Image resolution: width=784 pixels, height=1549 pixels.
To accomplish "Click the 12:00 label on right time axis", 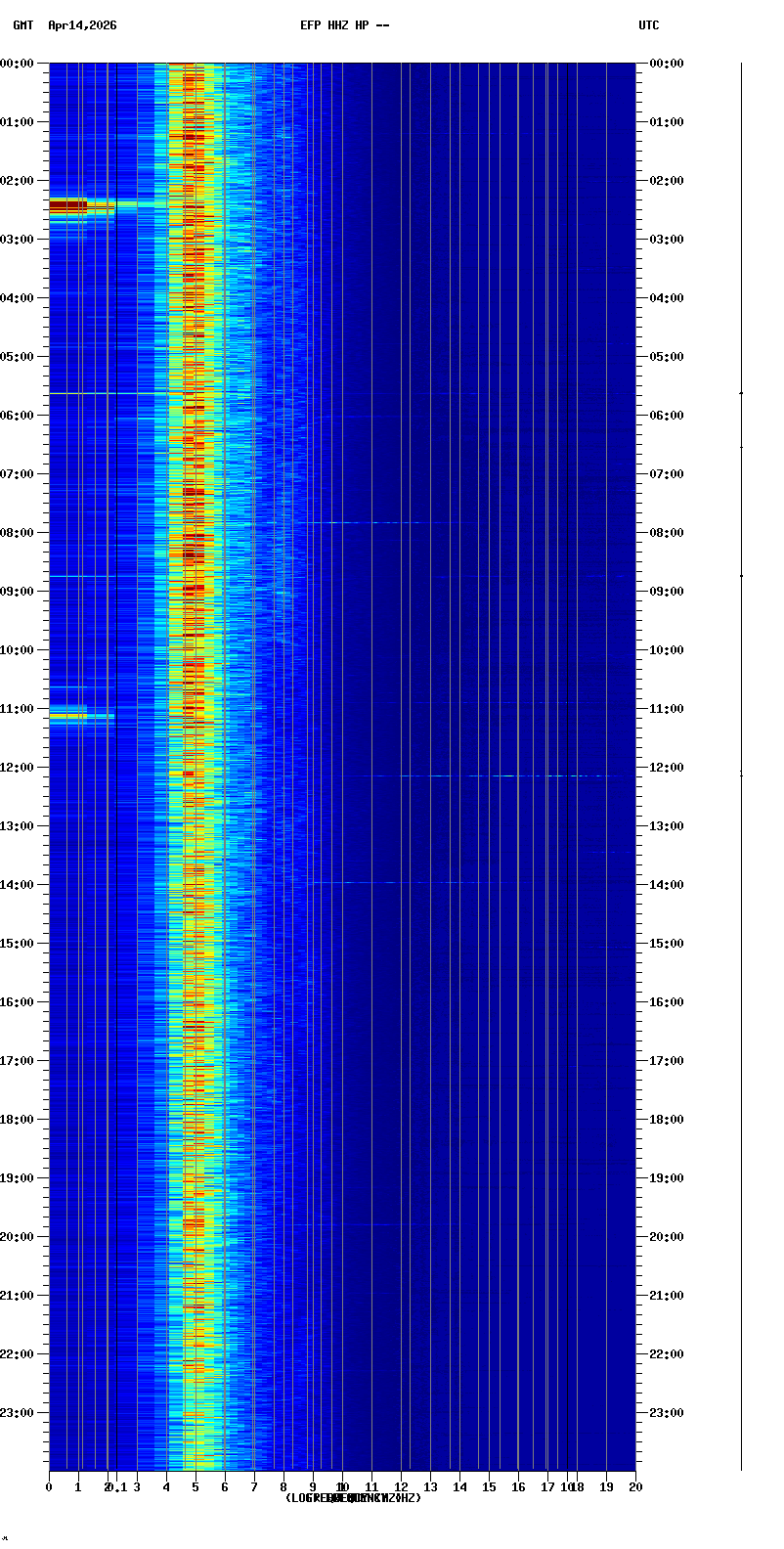I will (667, 768).
